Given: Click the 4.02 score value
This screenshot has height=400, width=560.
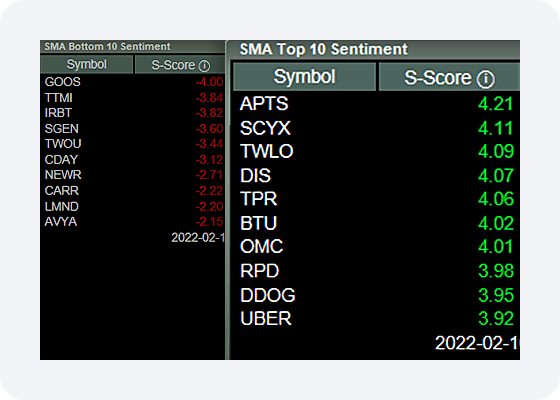Looking at the screenshot, I should [x=496, y=223].
